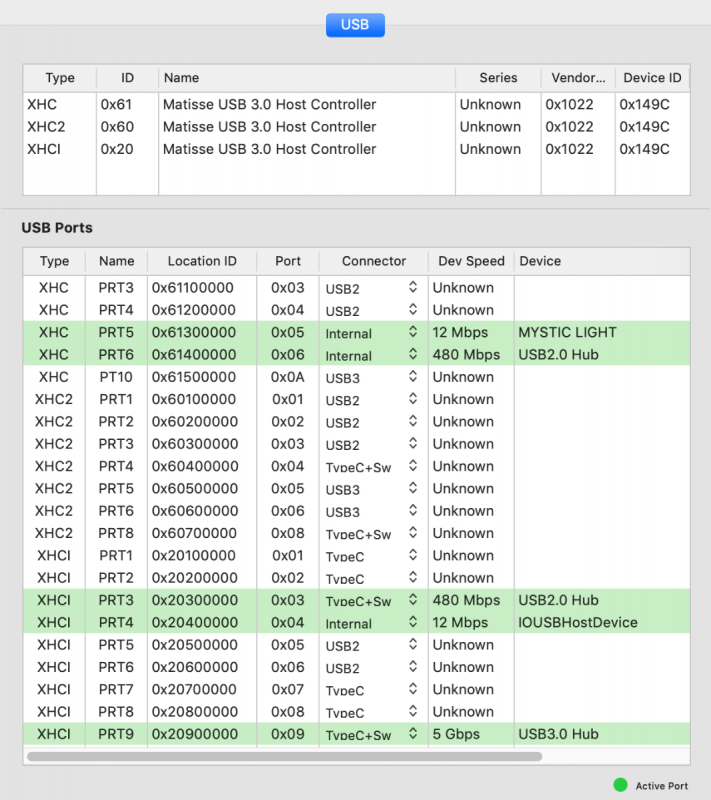The height and width of the screenshot is (800, 711).
Task: Click the green Active Port indicator dot
Action: [x=621, y=785]
